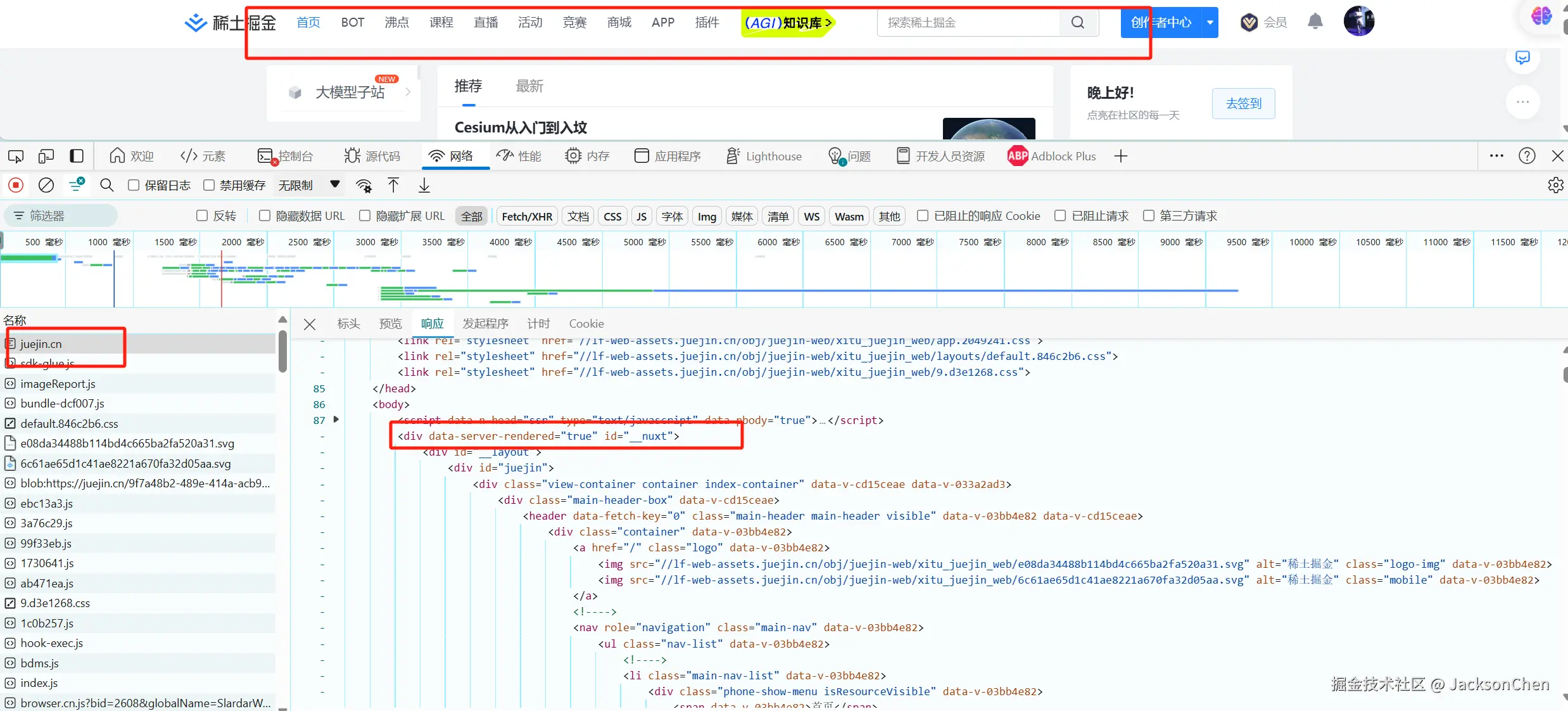The height and width of the screenshot is (711, 1568).
Task: Tick the 第三方请求 checkbox
Action: [x=1148, y=216]
